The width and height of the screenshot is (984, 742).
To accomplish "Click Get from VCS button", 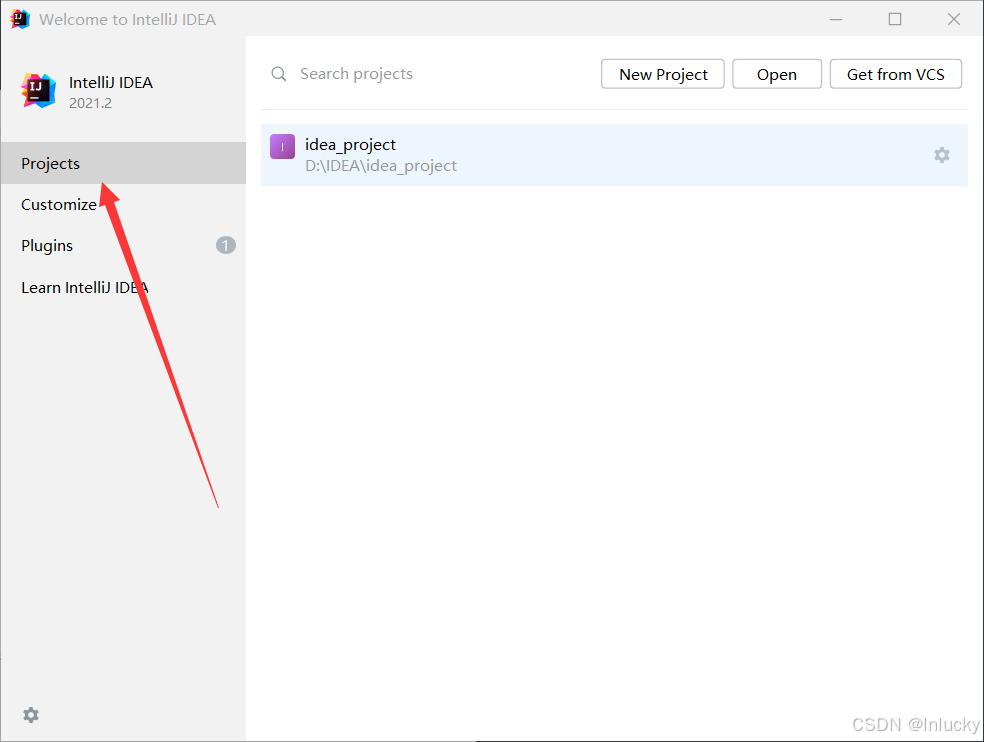I will point(896,74).
